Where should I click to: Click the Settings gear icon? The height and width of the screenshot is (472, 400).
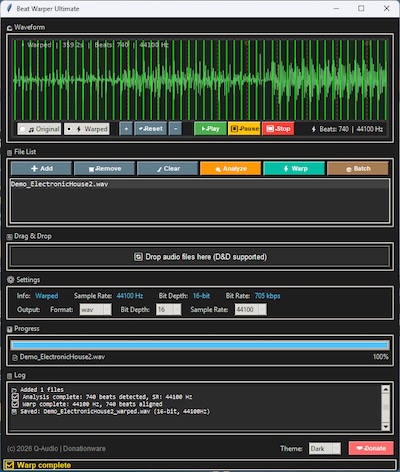11,280
